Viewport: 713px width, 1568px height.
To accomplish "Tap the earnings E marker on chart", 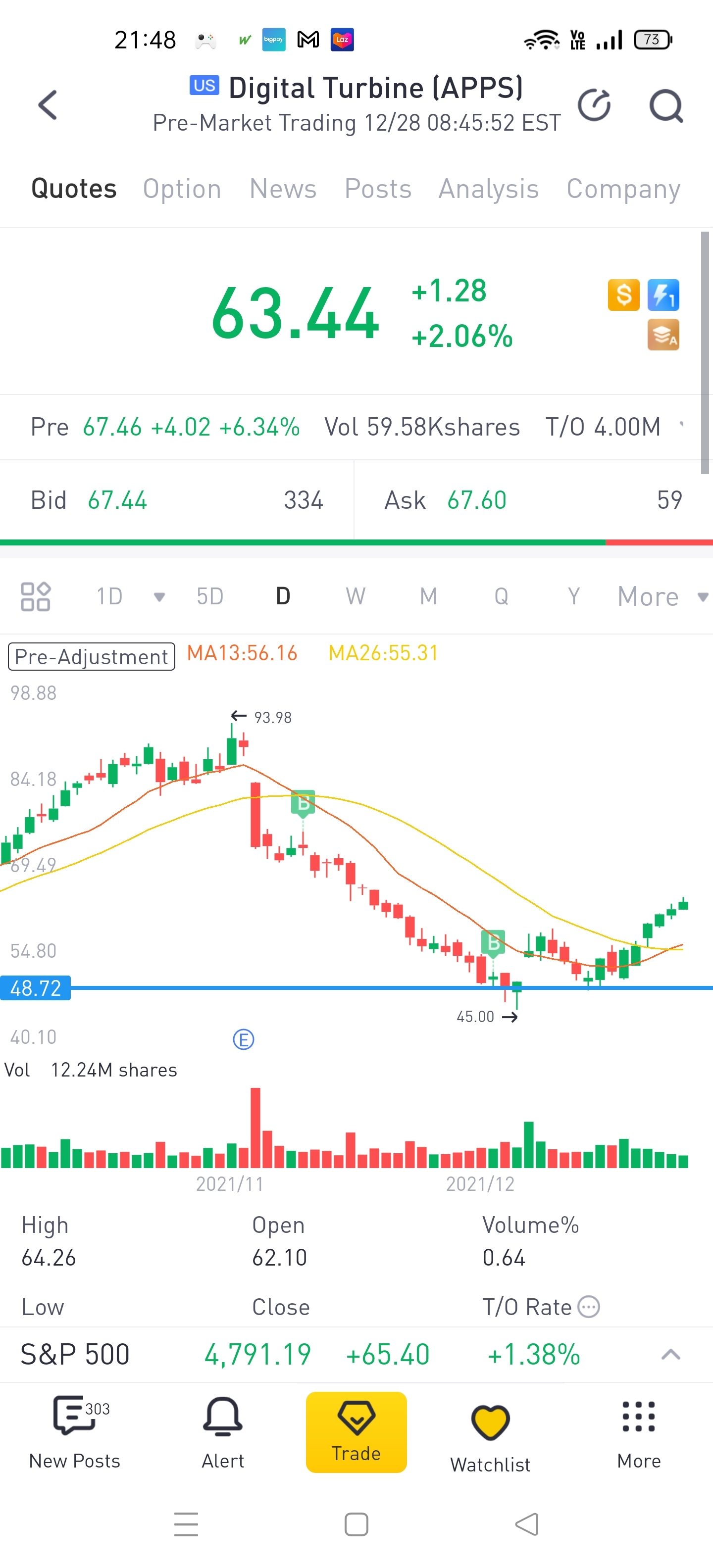I will click(244, 1040).
